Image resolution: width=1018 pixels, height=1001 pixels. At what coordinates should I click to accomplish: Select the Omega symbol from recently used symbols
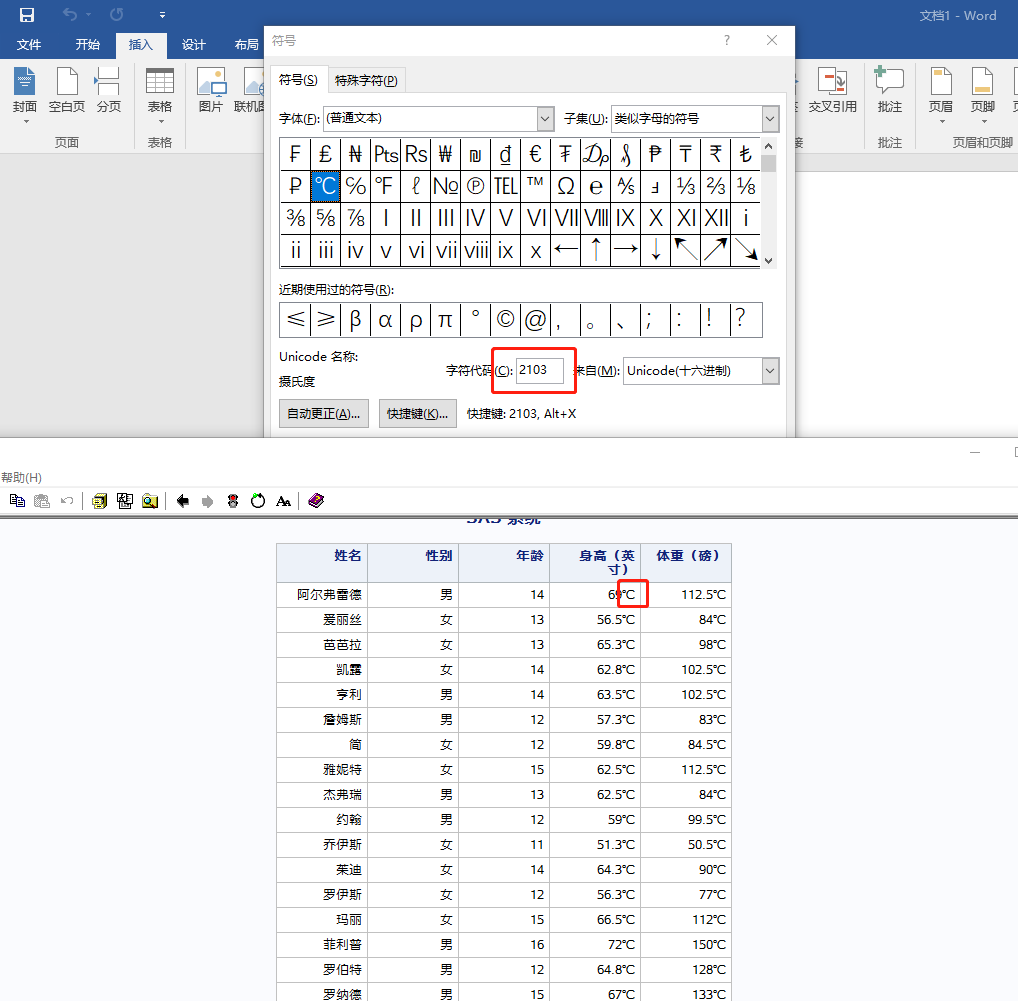566,186
